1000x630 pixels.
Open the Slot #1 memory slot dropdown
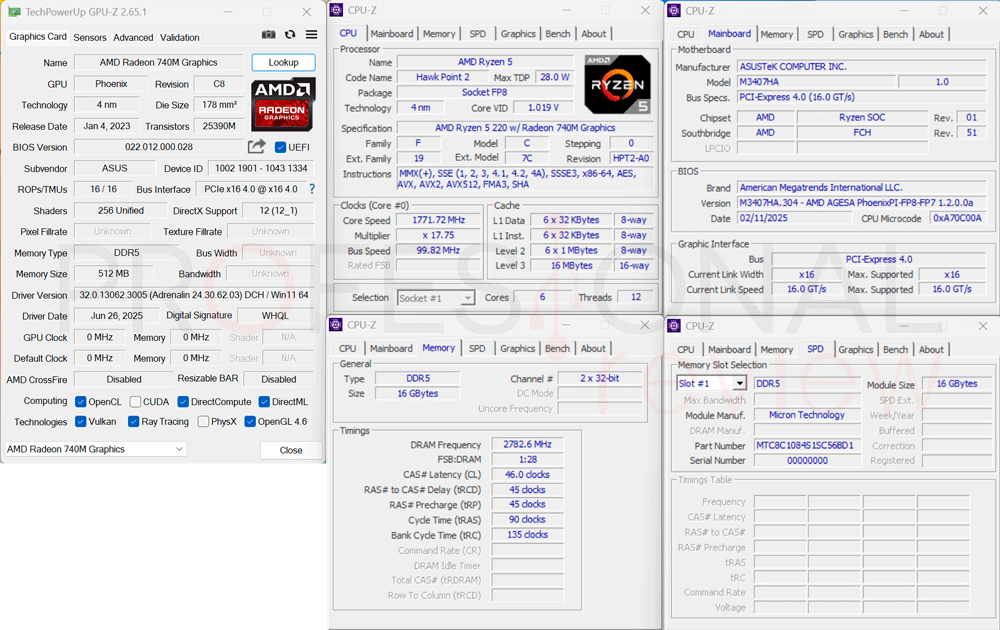(x=711, y=383)
